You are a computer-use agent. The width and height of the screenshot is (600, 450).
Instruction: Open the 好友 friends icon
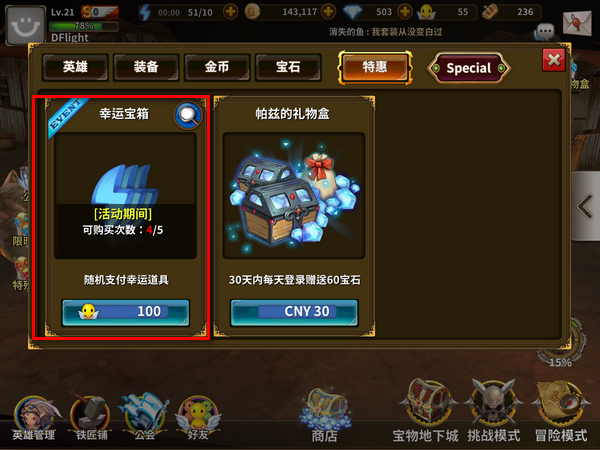[198, 417]
